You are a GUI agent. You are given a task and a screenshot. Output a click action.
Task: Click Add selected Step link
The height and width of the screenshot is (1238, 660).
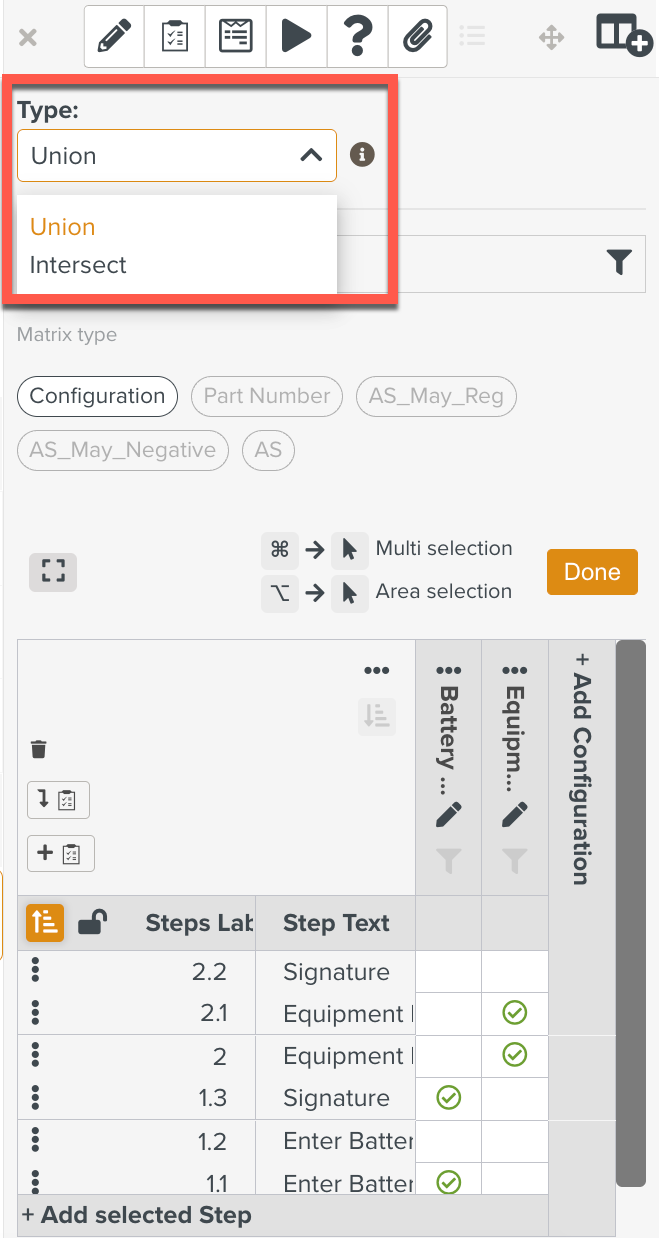coord(137,1216)
